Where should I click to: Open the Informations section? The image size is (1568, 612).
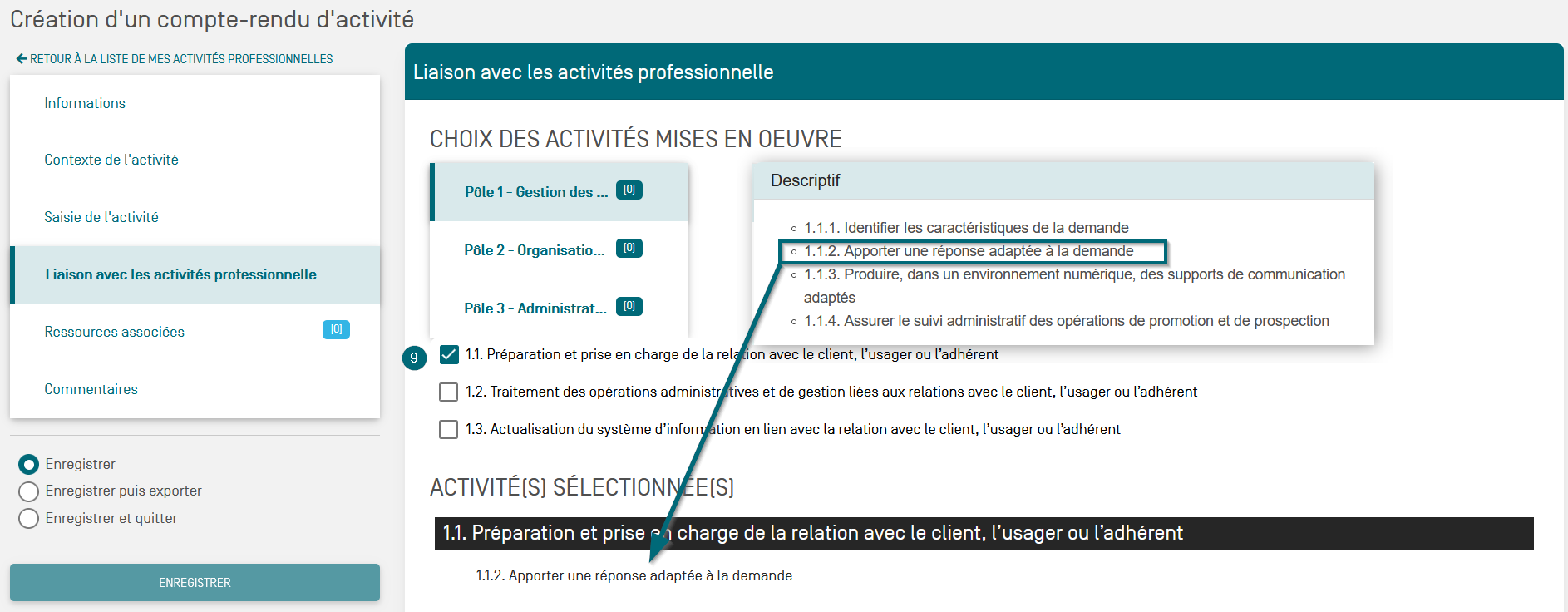(85, 103)
